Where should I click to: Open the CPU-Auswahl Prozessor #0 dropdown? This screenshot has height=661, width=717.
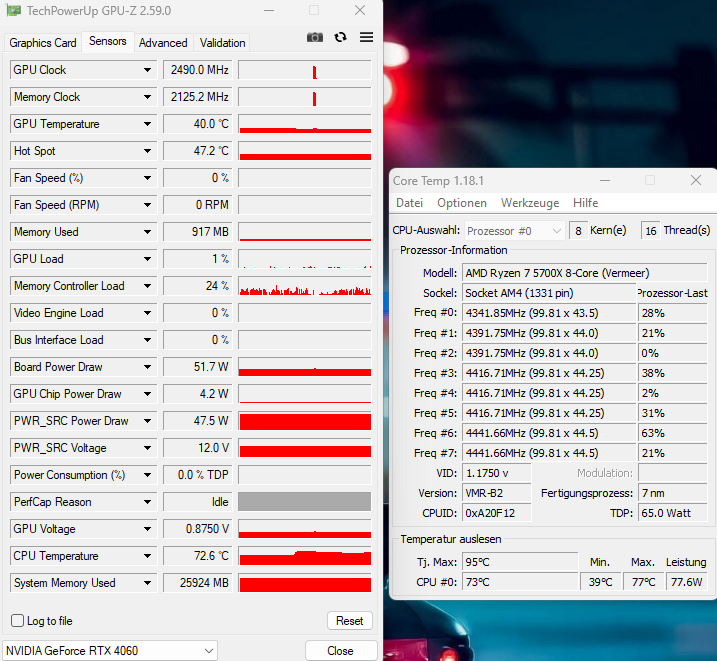coord(514,231)
